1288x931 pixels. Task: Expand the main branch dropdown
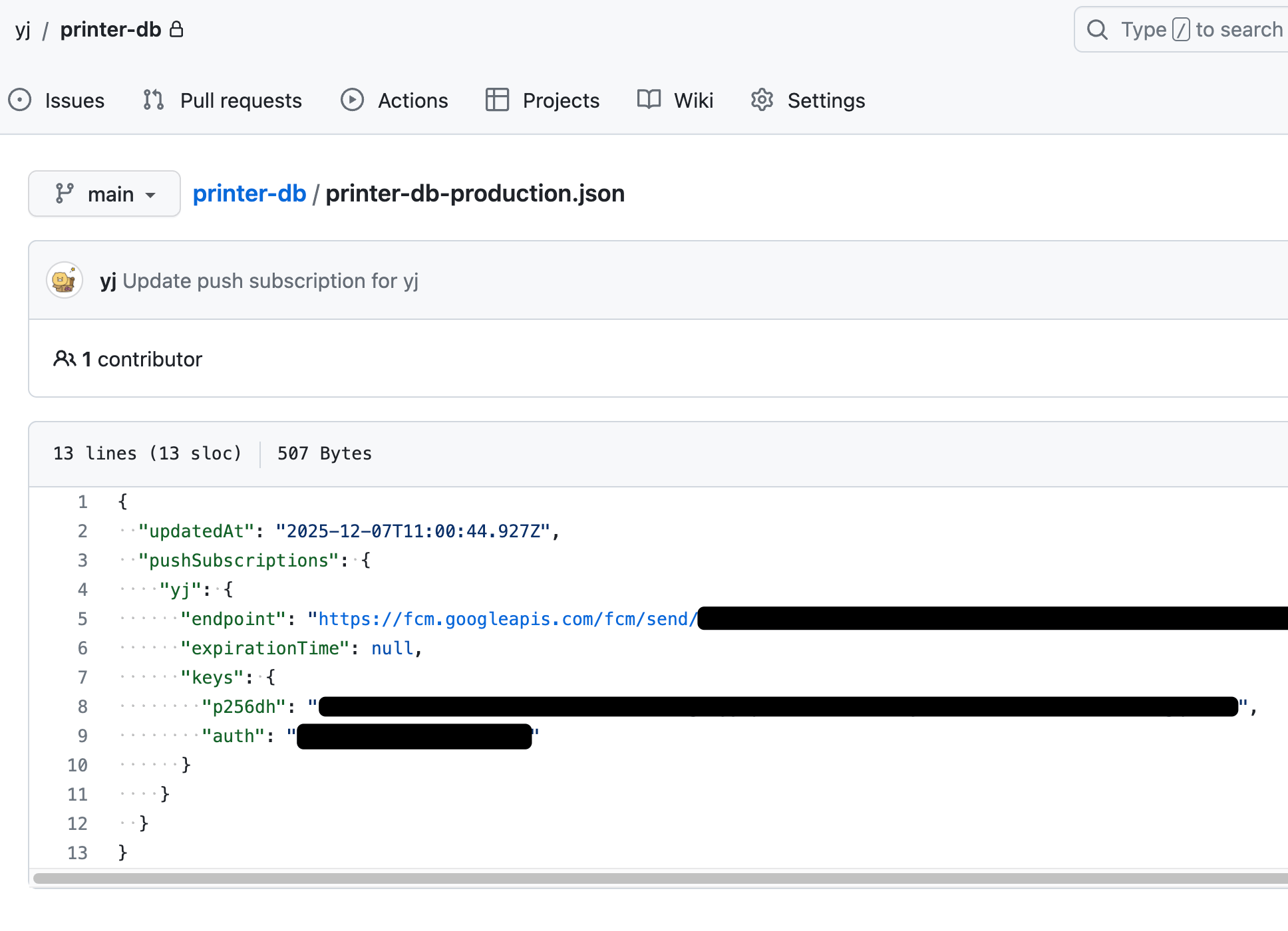(104, 194)
